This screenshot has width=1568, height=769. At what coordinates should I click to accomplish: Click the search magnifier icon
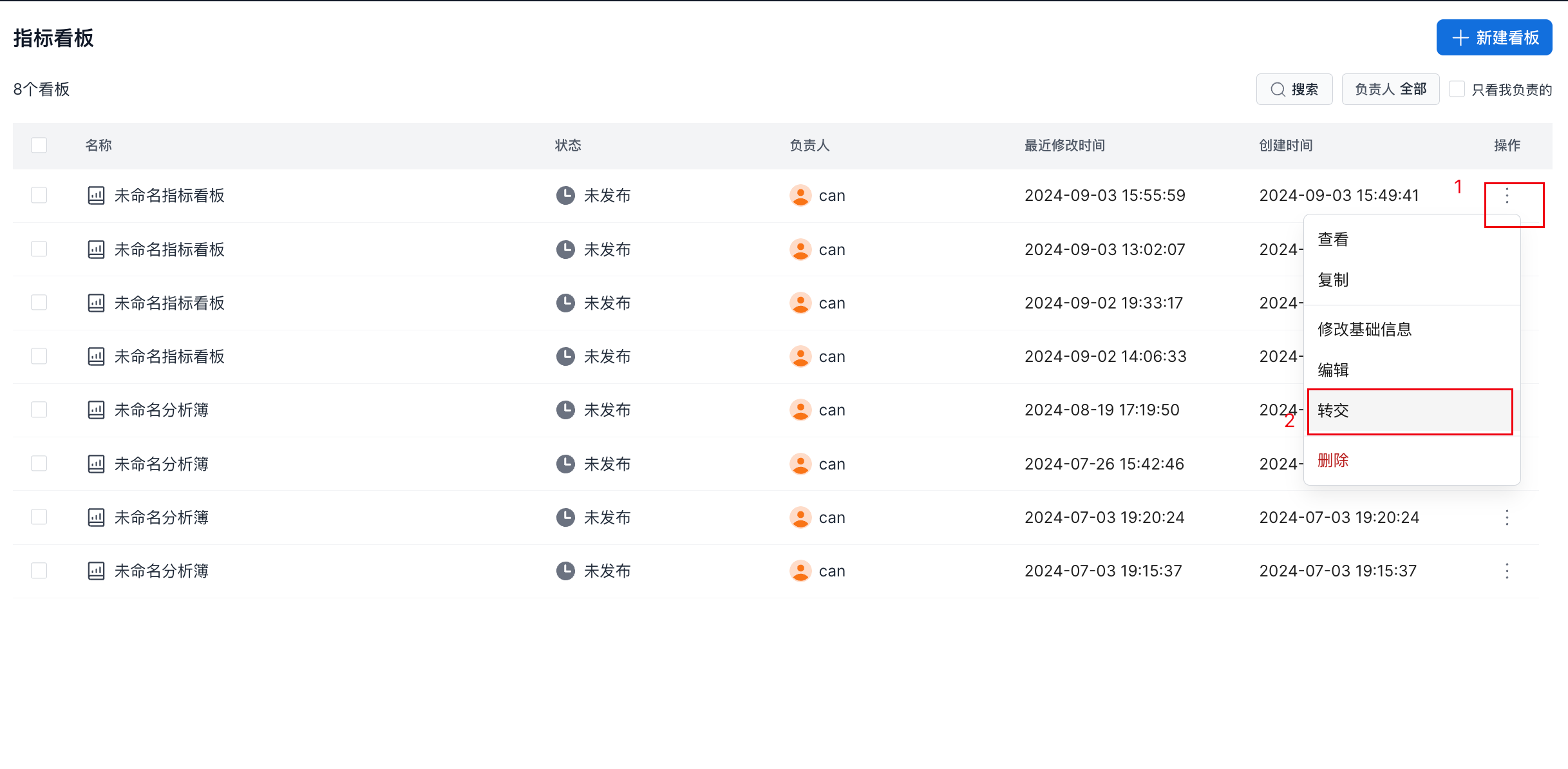pyautogui.click(x=1278, y=90)
